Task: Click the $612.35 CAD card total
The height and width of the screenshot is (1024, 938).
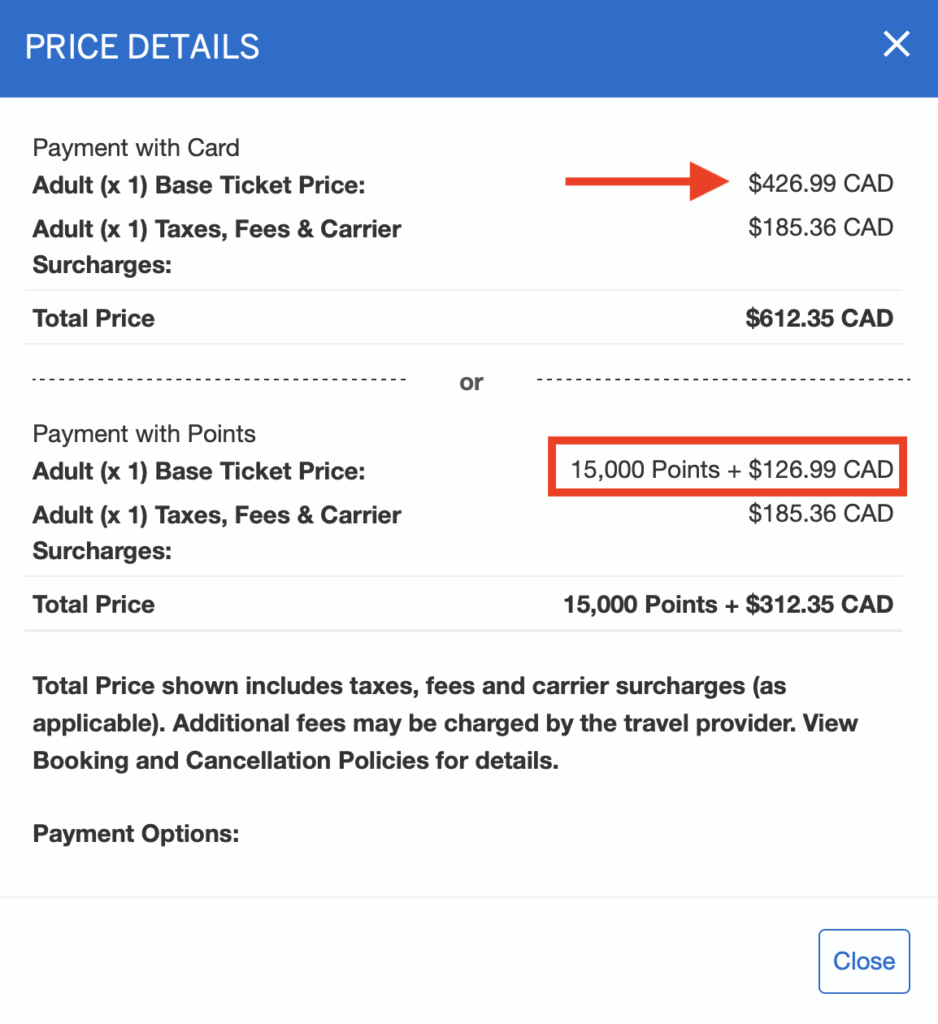Action: [x=819, y=318]
